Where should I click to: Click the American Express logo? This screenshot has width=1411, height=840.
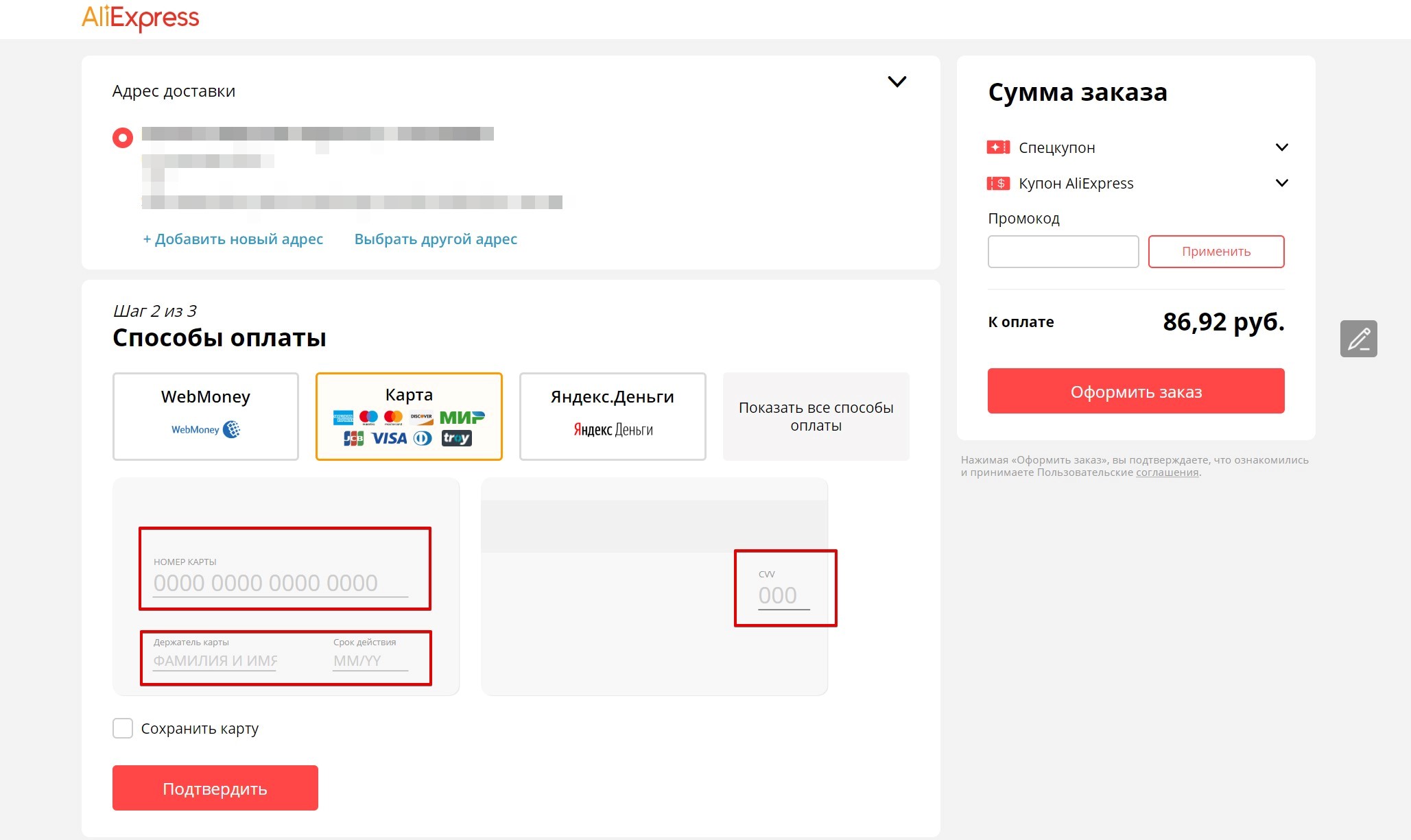pyautogui.click(x=343, y=417)
